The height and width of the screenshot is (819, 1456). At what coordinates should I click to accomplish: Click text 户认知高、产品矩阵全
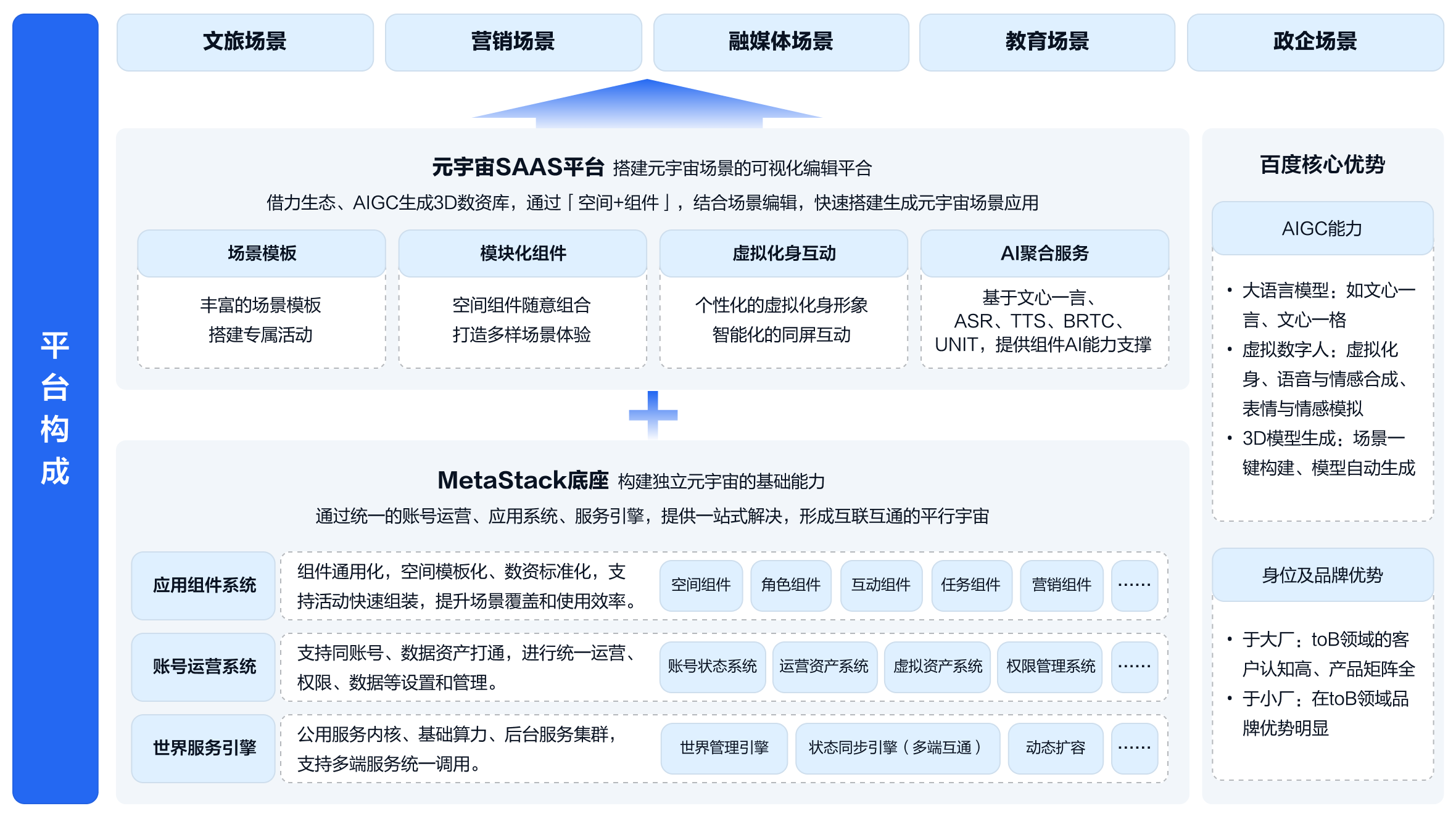(1329, 669)
